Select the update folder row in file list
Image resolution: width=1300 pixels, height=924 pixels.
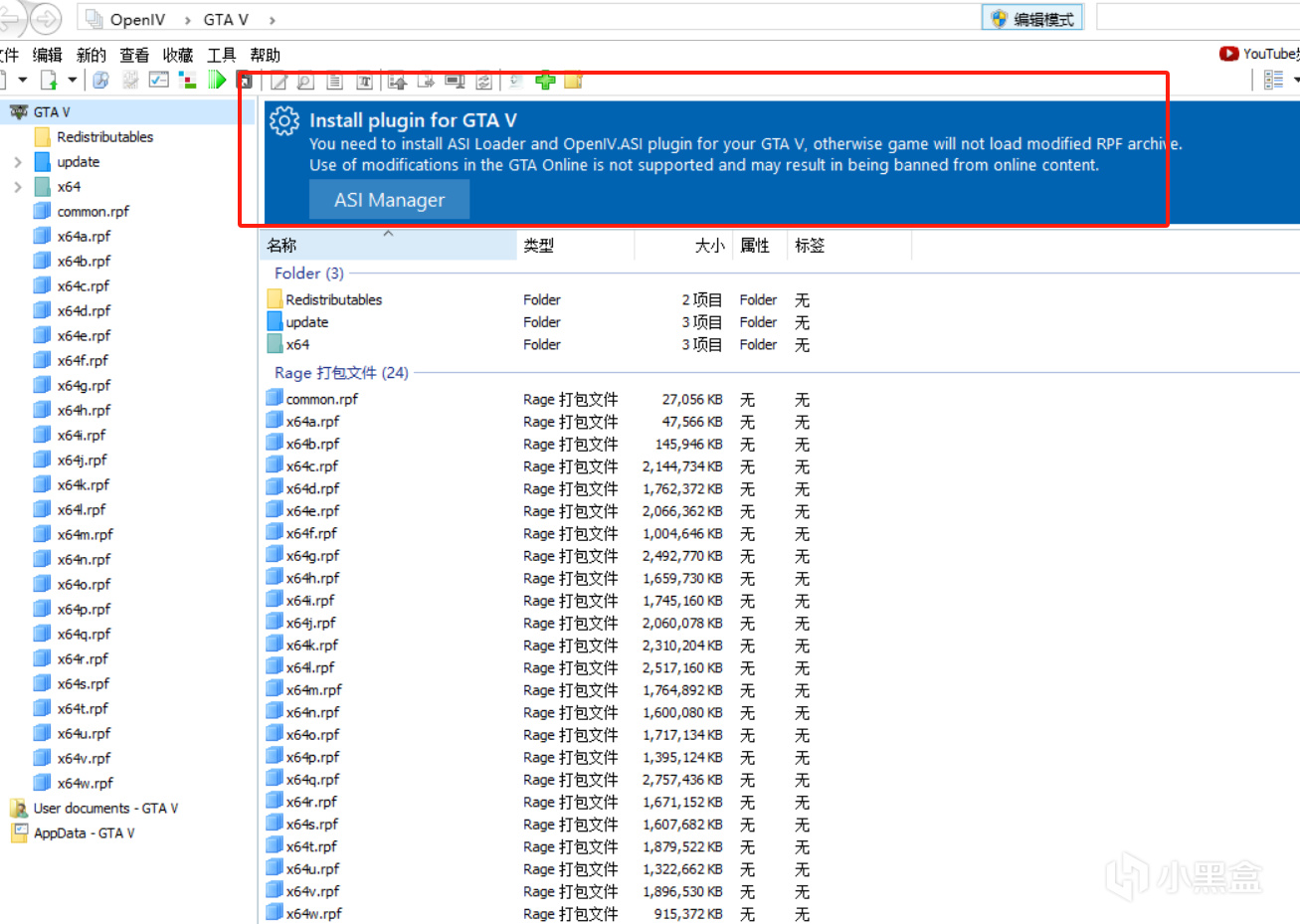point(306,322)
